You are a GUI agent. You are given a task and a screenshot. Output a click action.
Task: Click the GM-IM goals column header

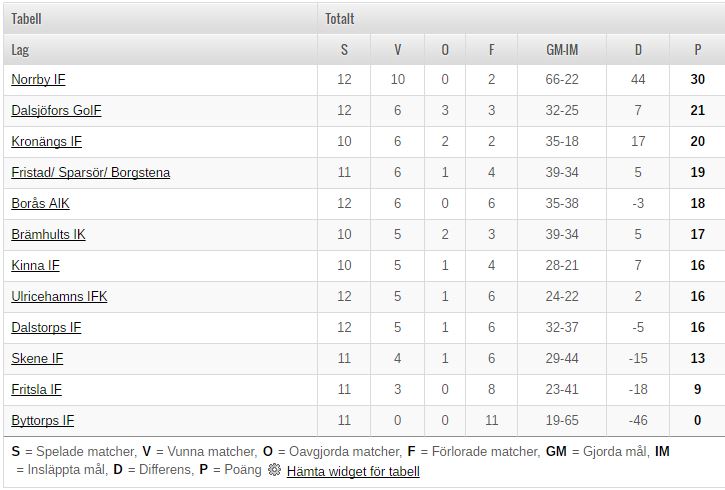[x=562, y=49]
